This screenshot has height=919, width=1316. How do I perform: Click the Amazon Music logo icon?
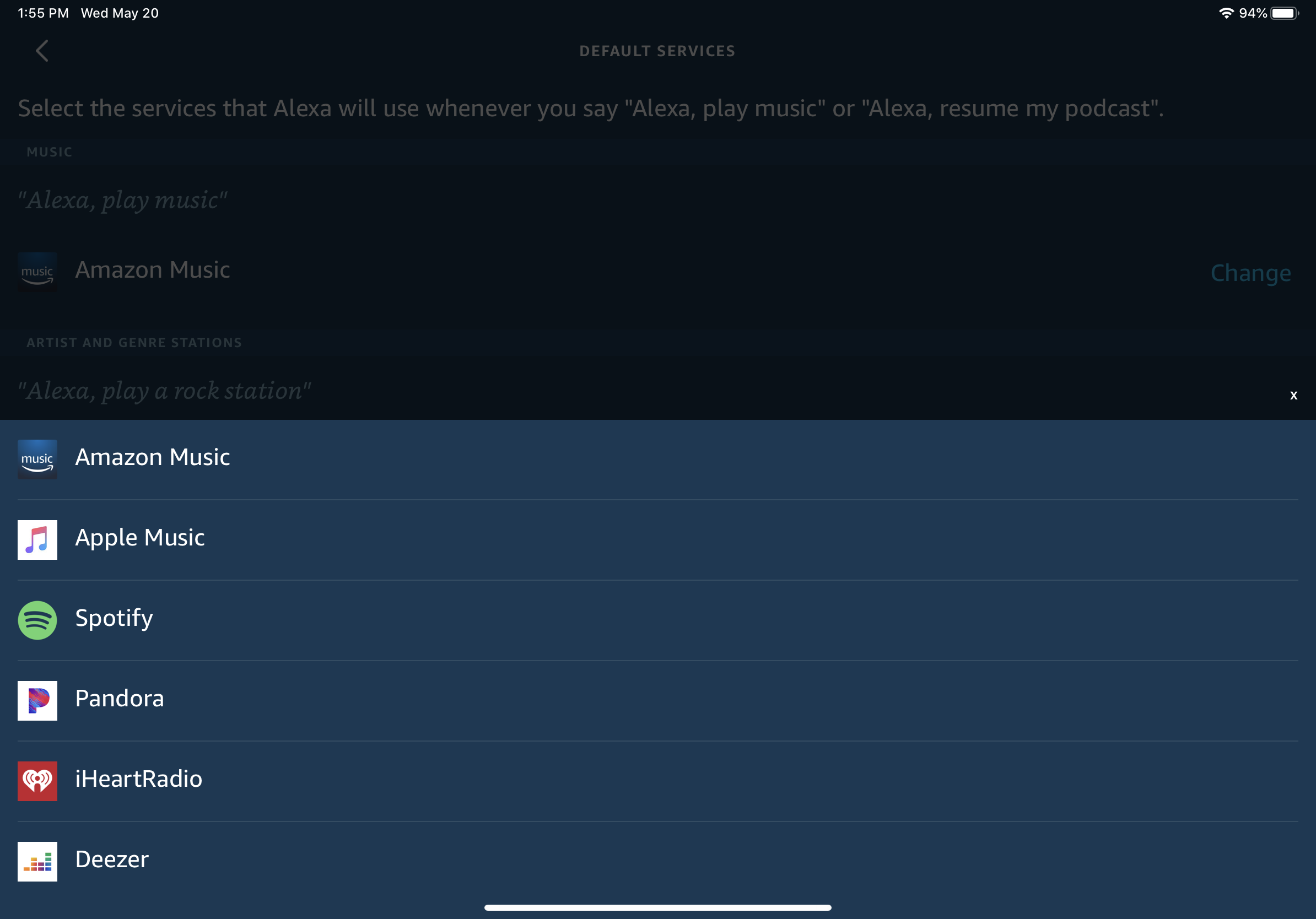(38, 458)
